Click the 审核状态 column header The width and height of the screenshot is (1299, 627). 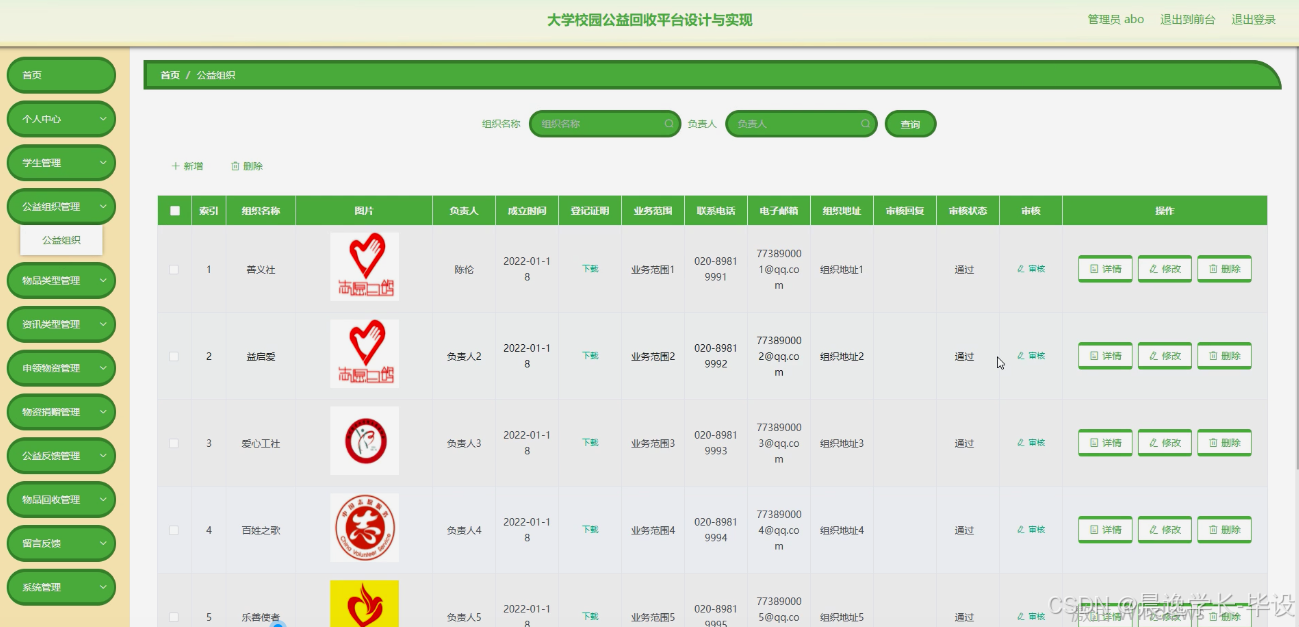point(967,211)
